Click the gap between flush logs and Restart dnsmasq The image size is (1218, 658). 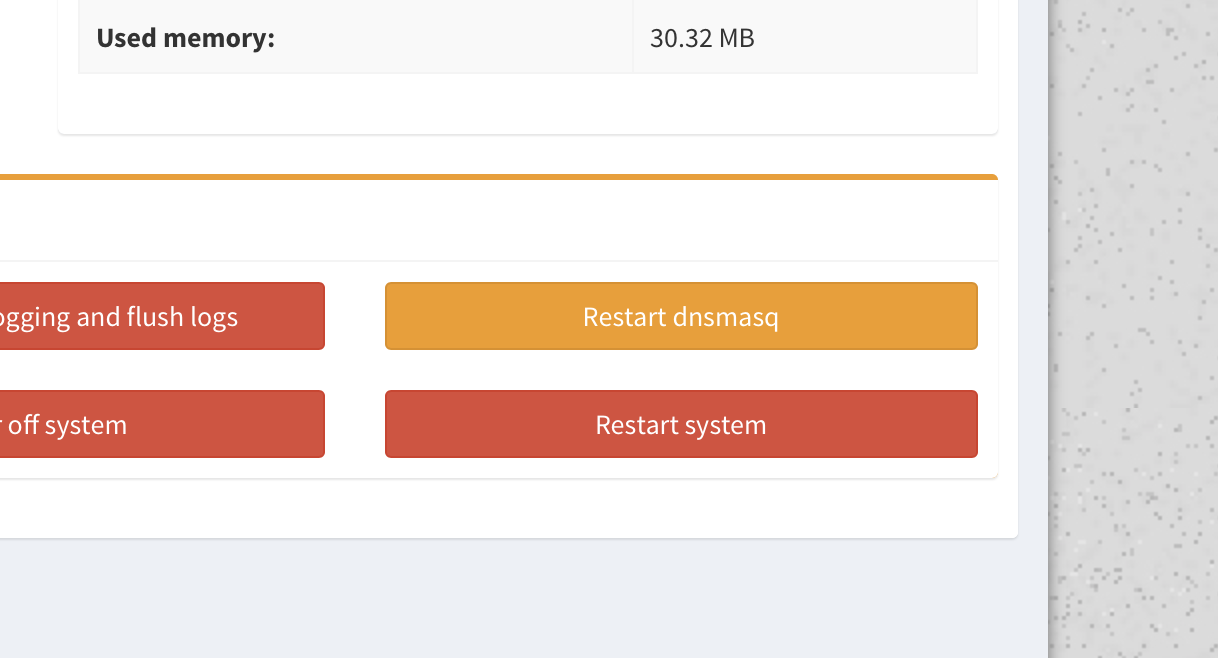(355, 316)
